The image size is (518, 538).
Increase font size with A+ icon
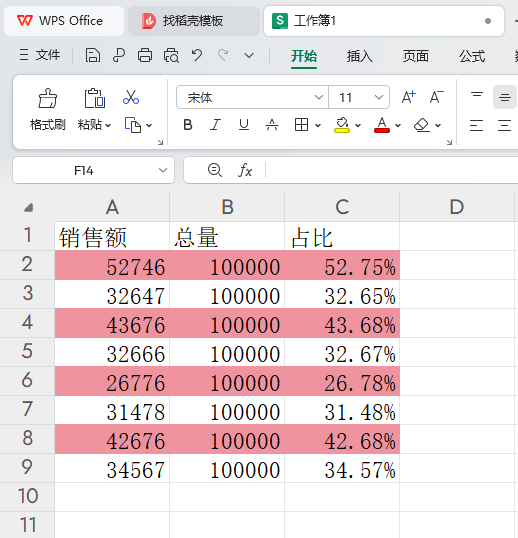point(408,97)
